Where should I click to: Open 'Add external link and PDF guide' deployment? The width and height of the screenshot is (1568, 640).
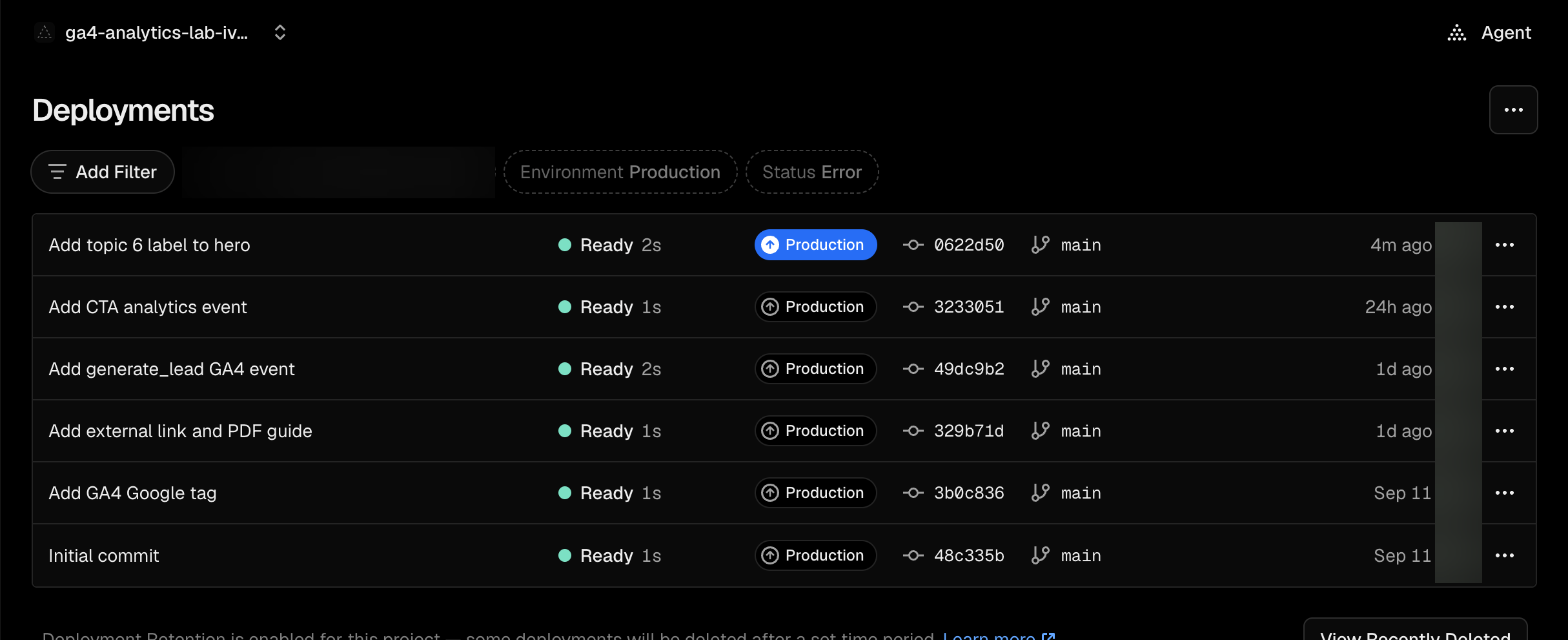pyautogui.click(x=180, y=431)
